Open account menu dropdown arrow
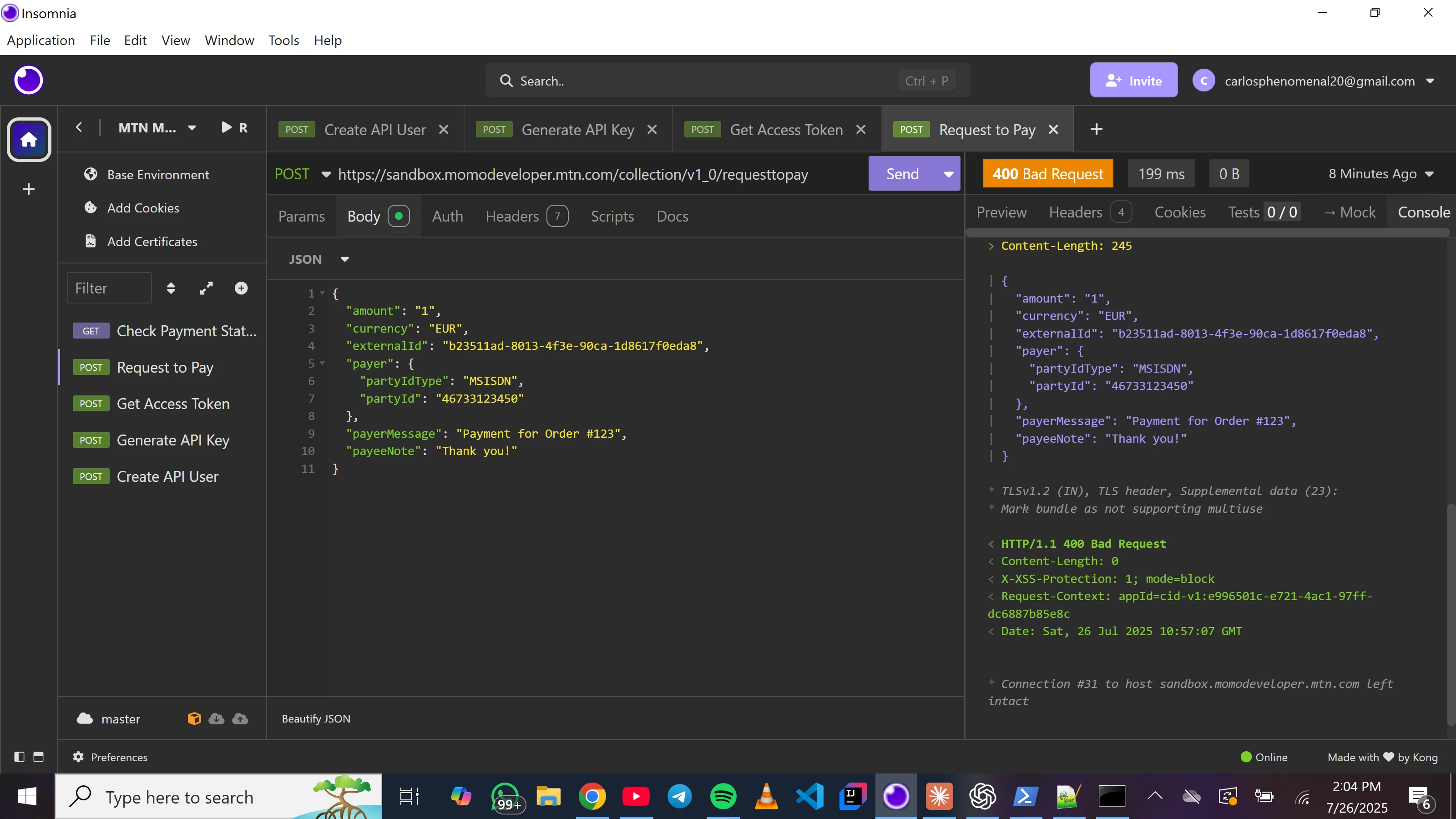The width and height of the screenshot is (1456, 819). 1431,81
